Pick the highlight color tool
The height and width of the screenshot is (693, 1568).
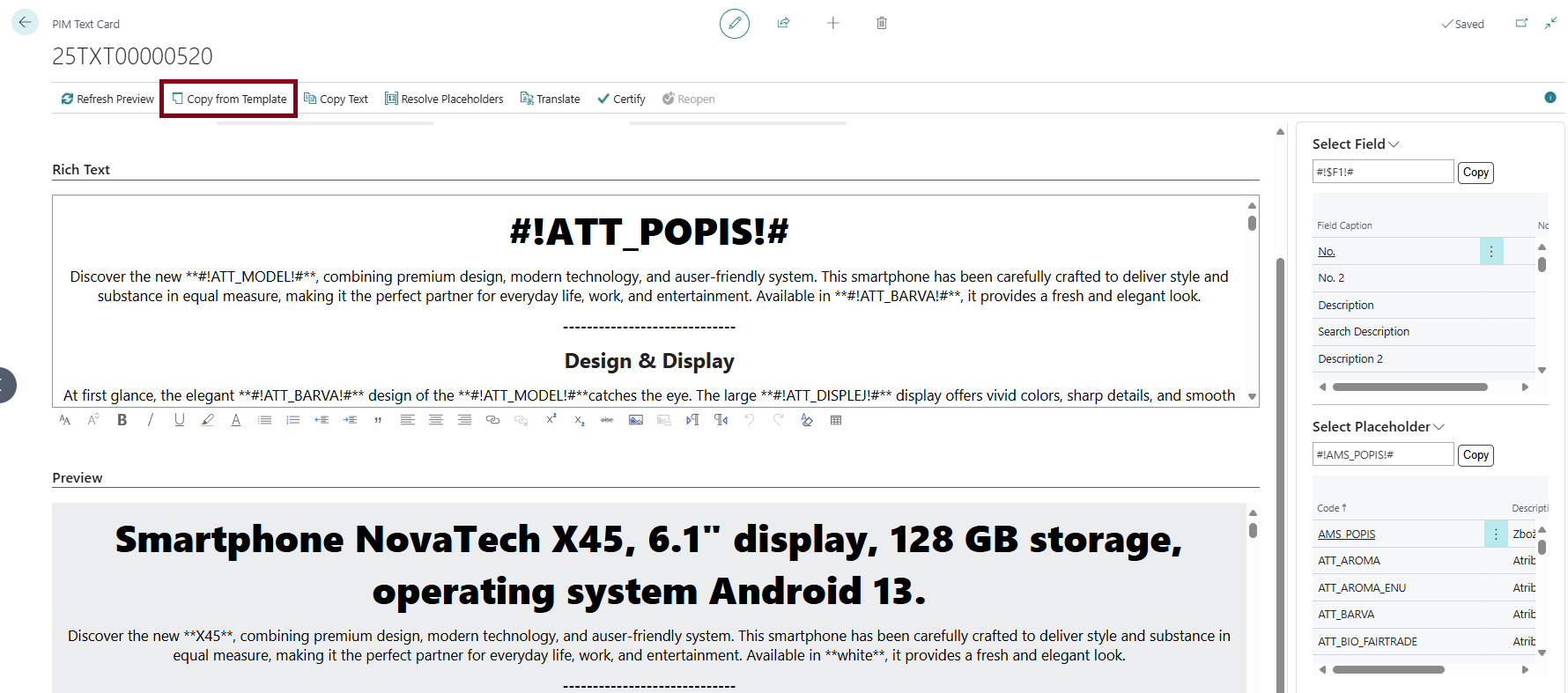[x=208, y=420]
